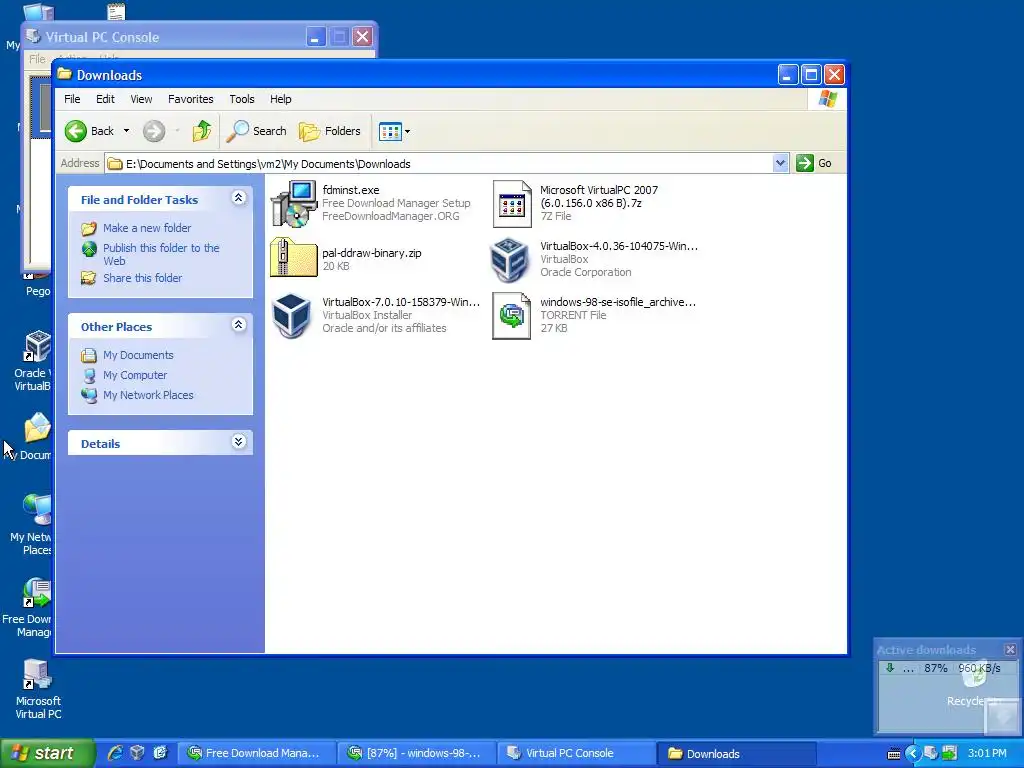Click the fdminst.exe file name

[x=351, y=190]
